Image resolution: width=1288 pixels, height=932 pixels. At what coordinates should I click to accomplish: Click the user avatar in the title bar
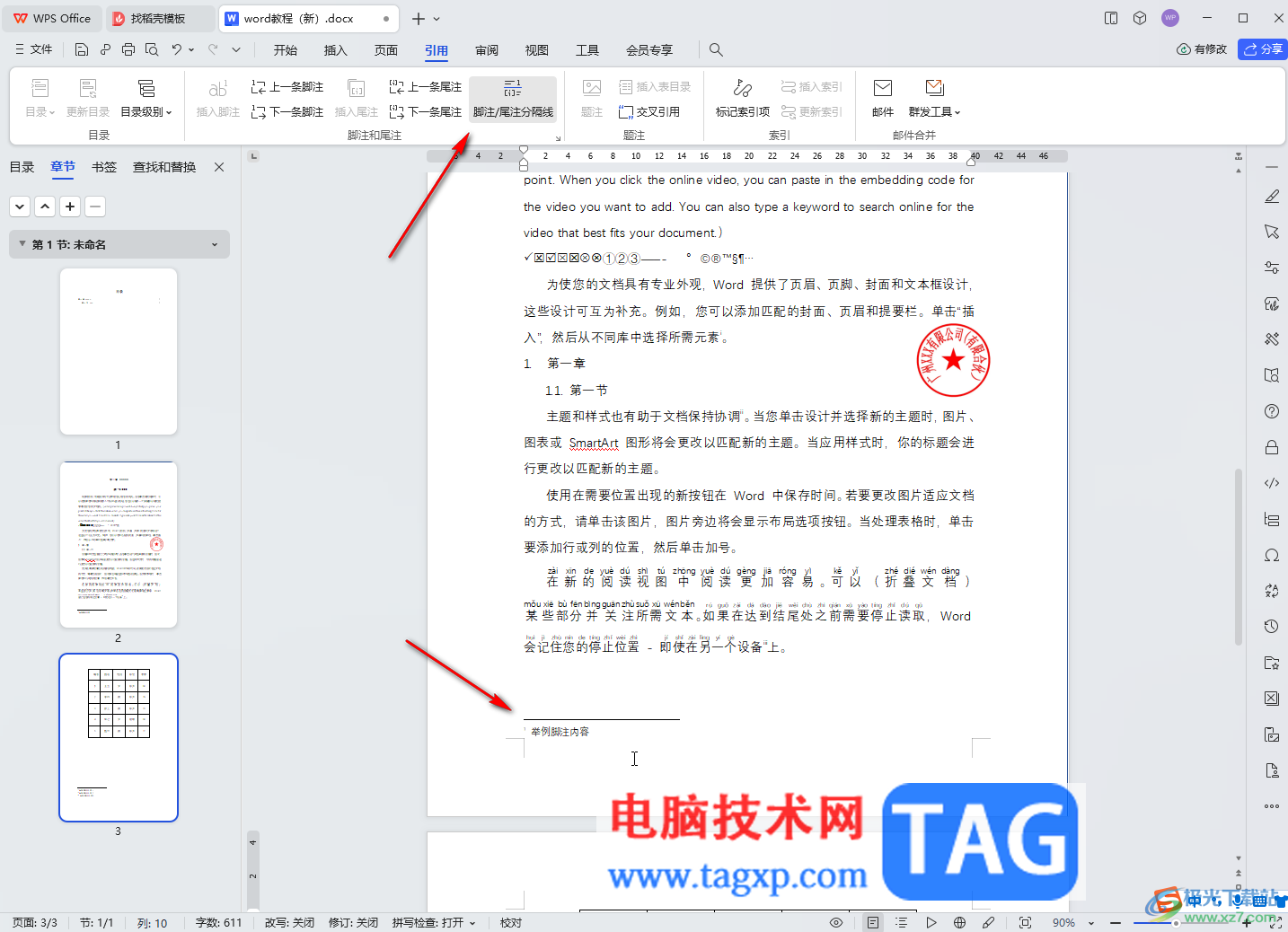[1169, 18]
